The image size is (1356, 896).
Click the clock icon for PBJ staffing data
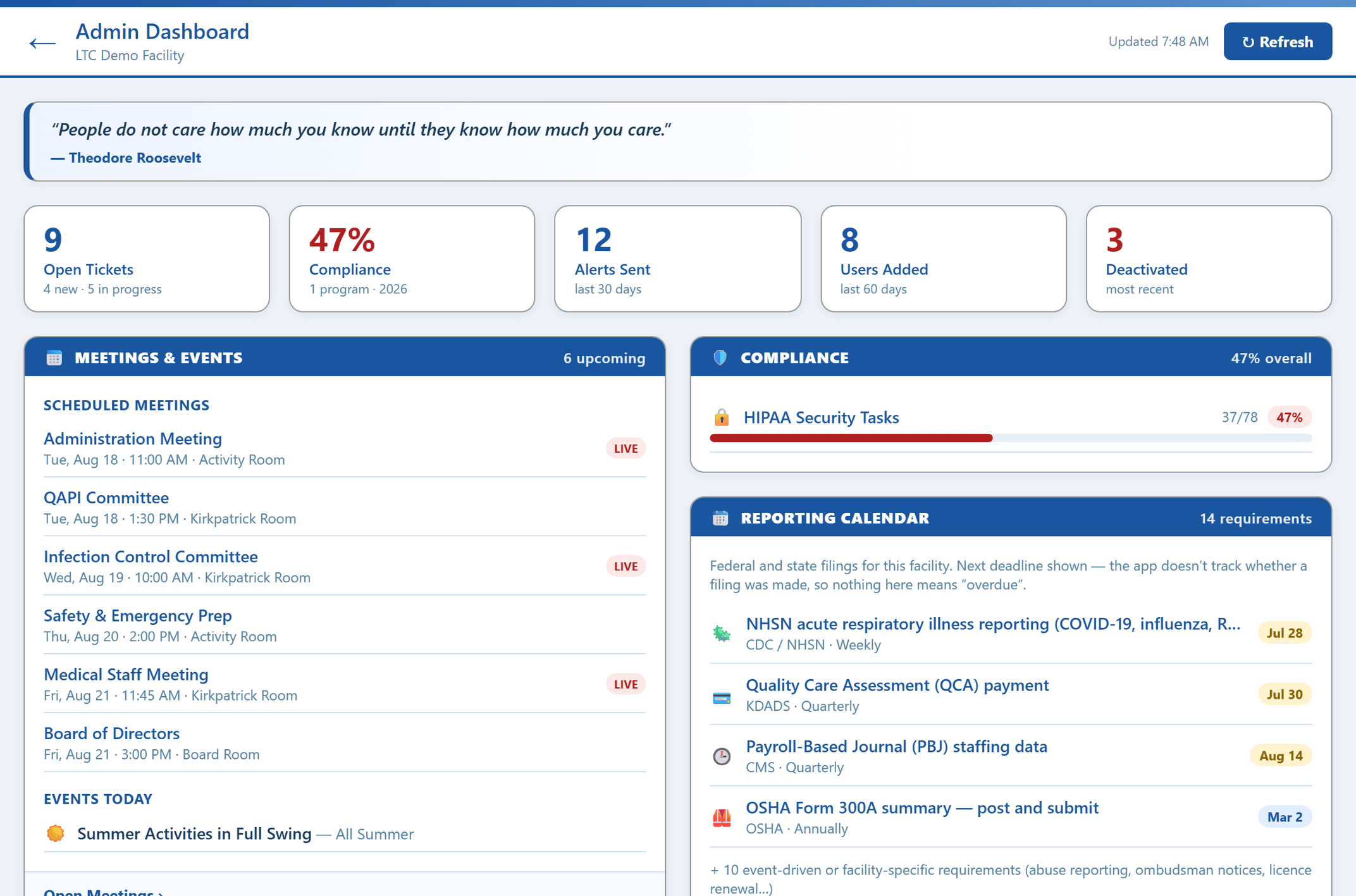pyautogui.click(x=722, y=756)
